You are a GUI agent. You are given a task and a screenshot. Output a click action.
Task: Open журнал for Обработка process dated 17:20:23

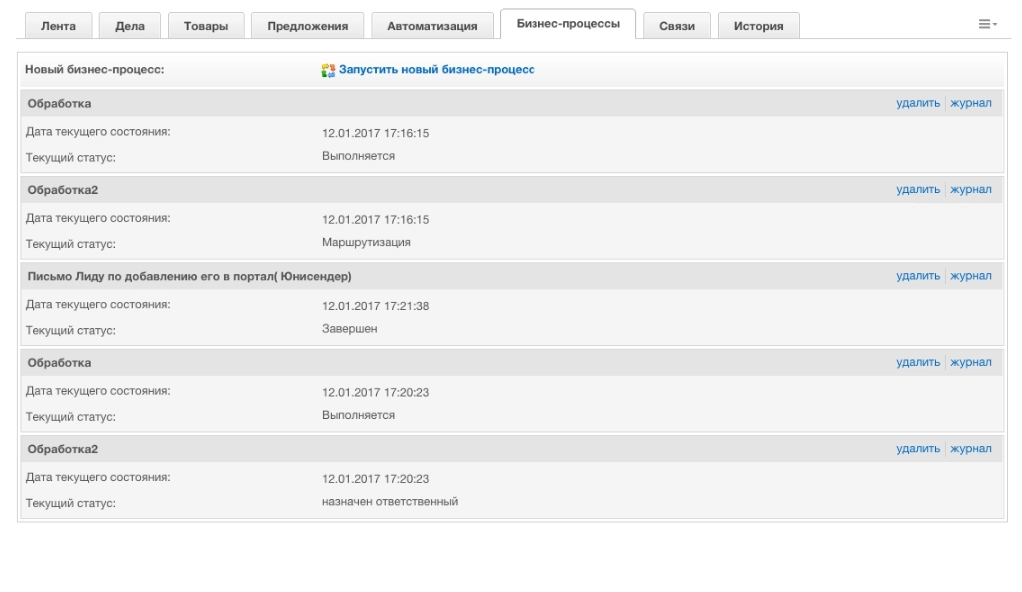[x=970, y=362]
